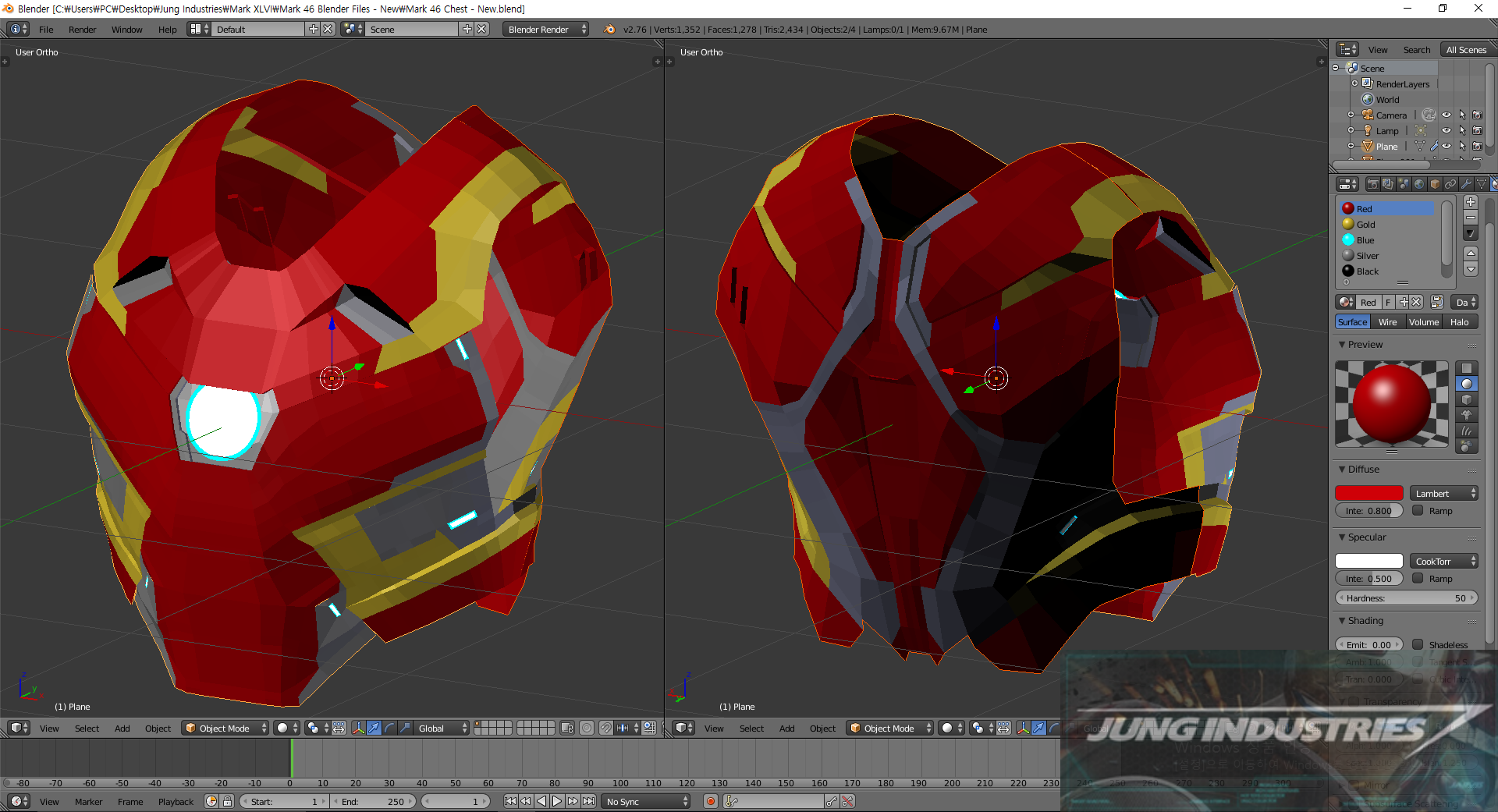Open Global orientation dropdown in left viewport
1498x812 pixels.
click(442, 728)
